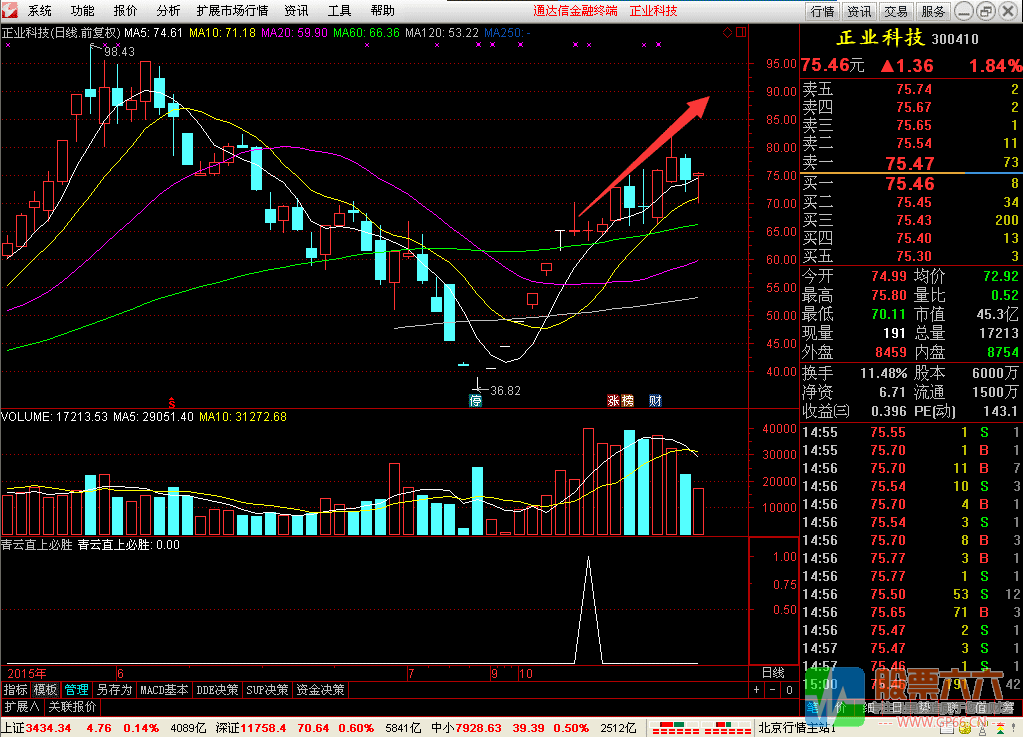1023x737 pixels.
Task: Click the 北京行情主站1 server status
Action: (797, 728)
